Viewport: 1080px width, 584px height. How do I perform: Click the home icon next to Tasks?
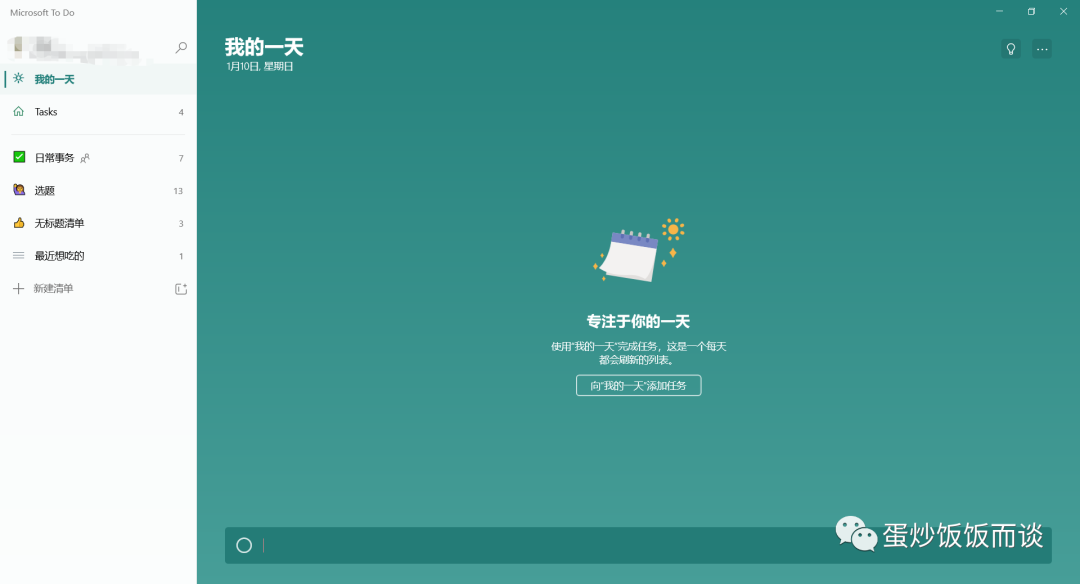[x=18, y=111]
